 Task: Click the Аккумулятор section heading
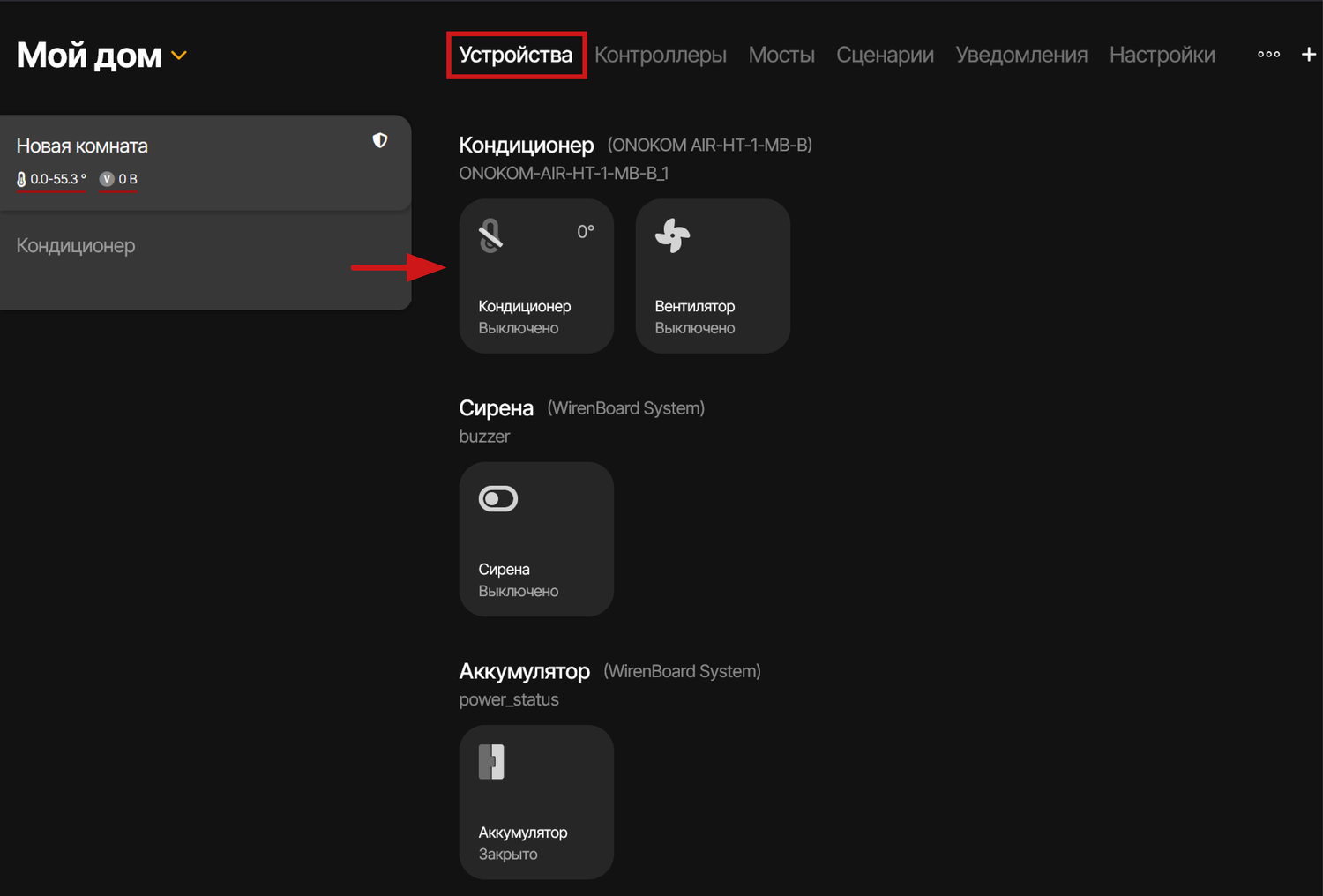point(524,671)
